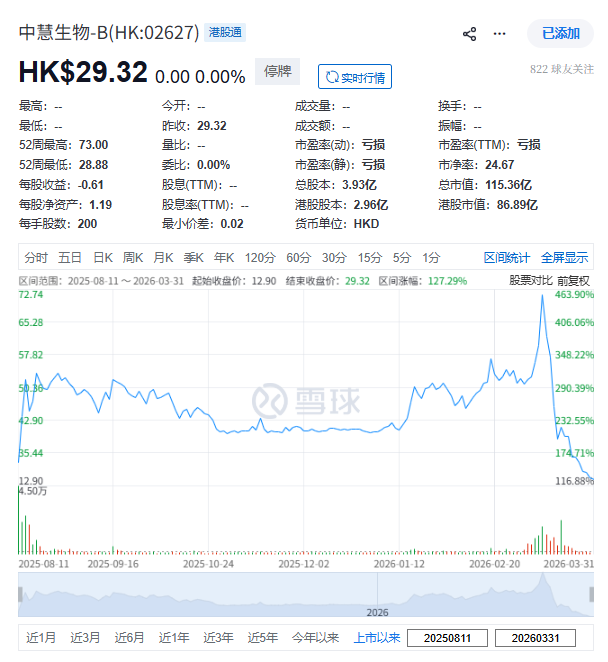This screenshot has height=662, width=608.
Task: Select the 周K chart tab
Action: point(133,257)
